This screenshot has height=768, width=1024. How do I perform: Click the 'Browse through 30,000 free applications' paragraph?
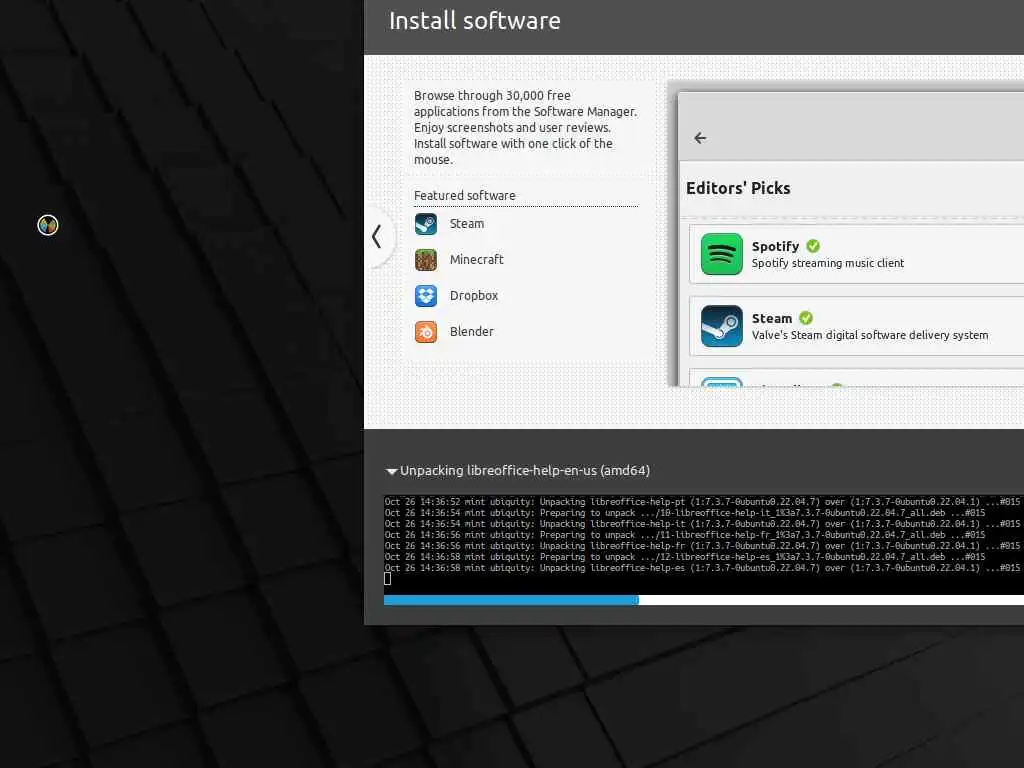pos(525,127)
